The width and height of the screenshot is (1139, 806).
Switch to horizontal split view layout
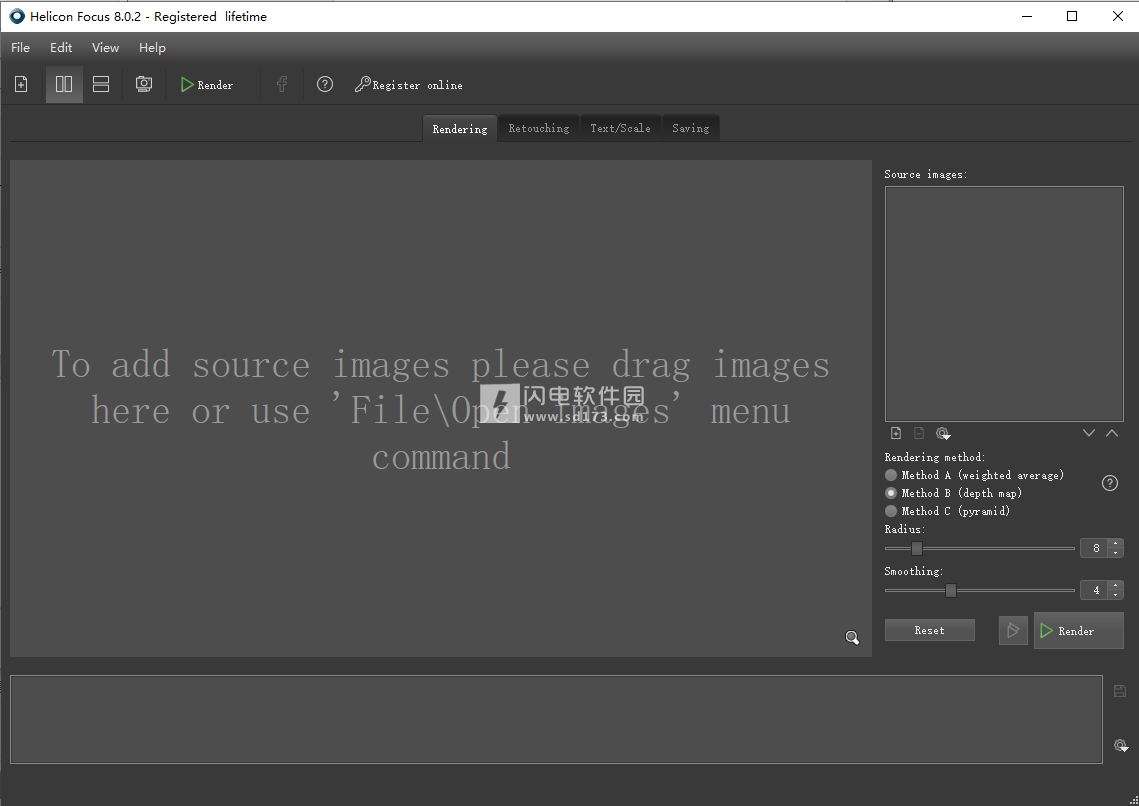[x=101, y=84]
